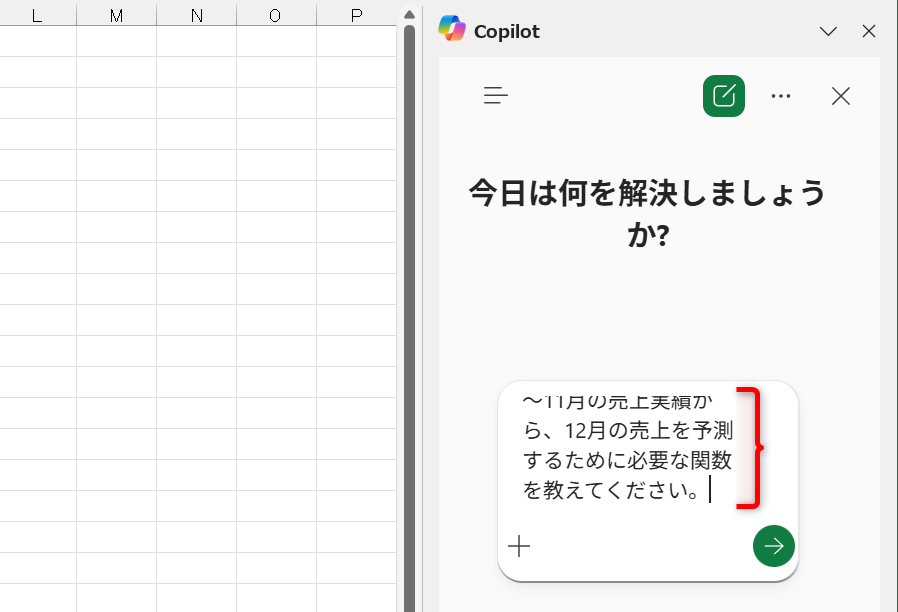Start a new chat with the green icon

[723, 95]
